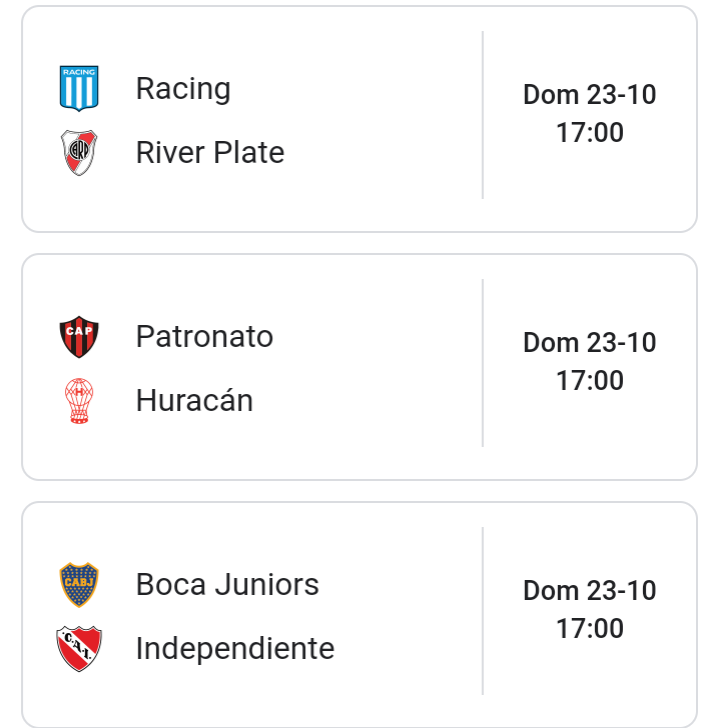The height and width of the screenshot is (728, 719).
Task: Click the 17:00 time for Racing match
Action: [x=589, y=133]
